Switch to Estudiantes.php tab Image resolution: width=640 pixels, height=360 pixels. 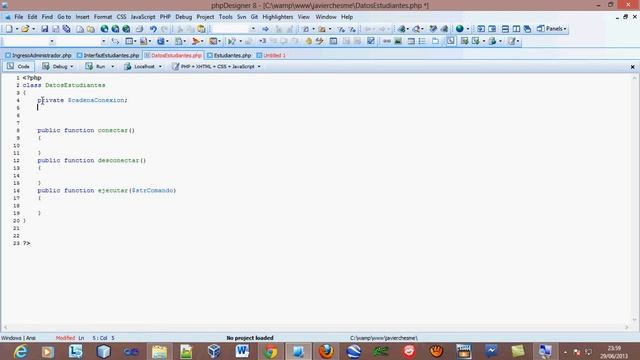coord(229,56)
